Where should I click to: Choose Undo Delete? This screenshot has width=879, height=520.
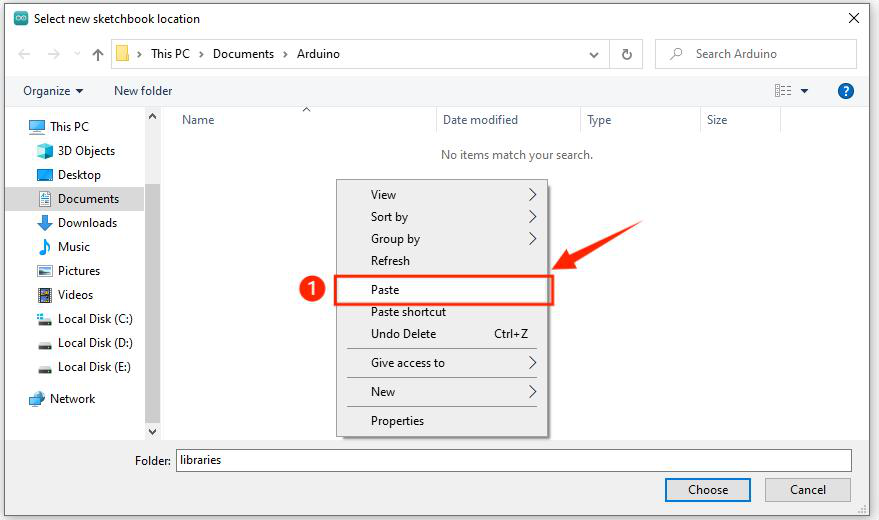click(442, 334)
